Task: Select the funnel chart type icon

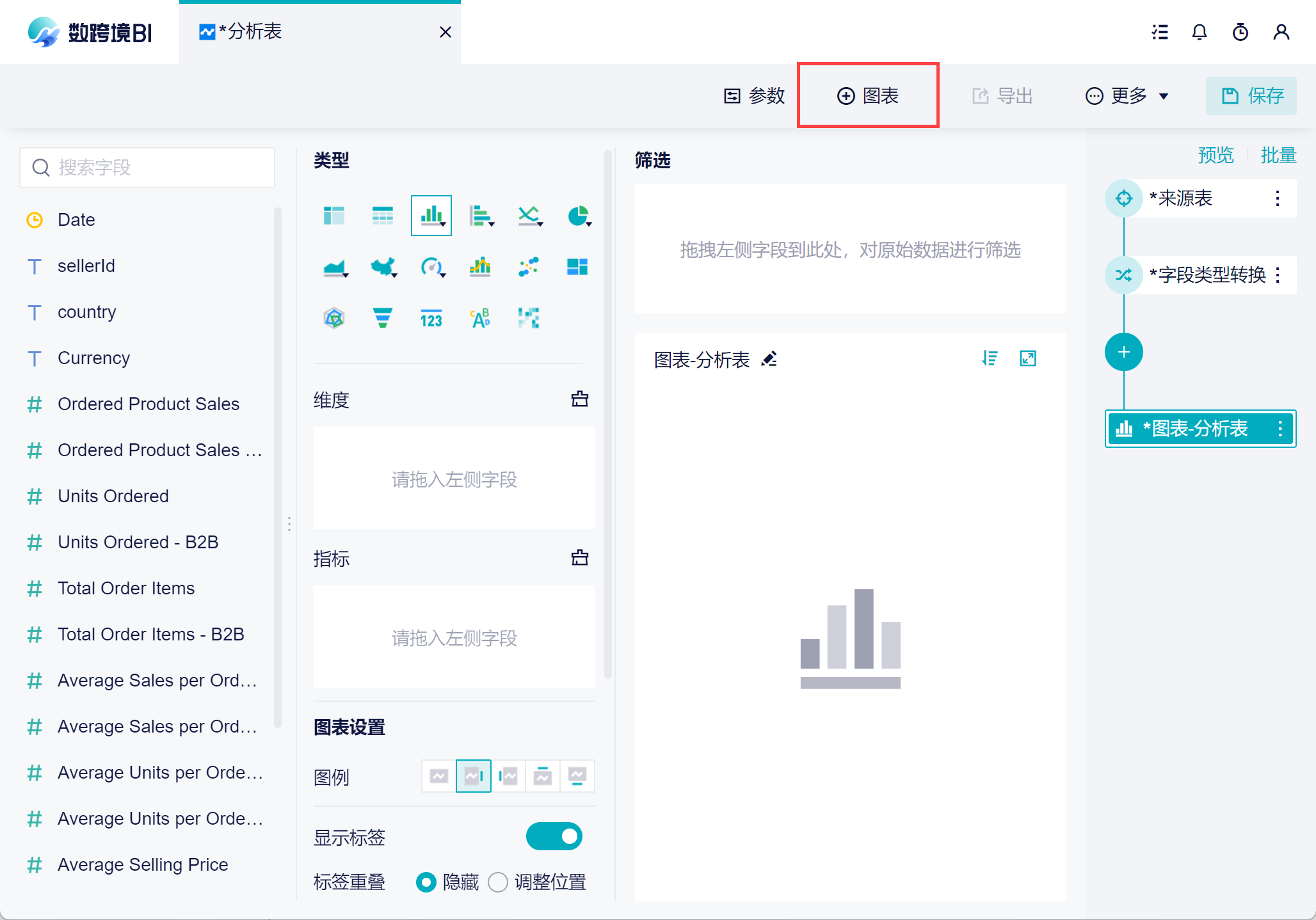Action: [383, 318]
